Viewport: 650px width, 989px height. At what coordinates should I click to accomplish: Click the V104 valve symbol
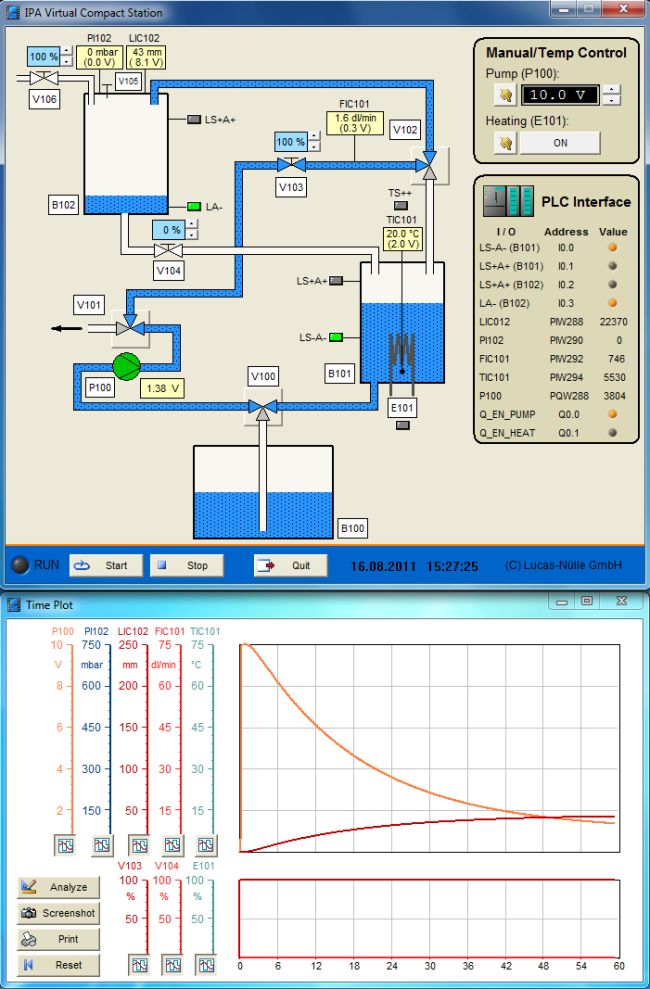click(x=168, y=250)
